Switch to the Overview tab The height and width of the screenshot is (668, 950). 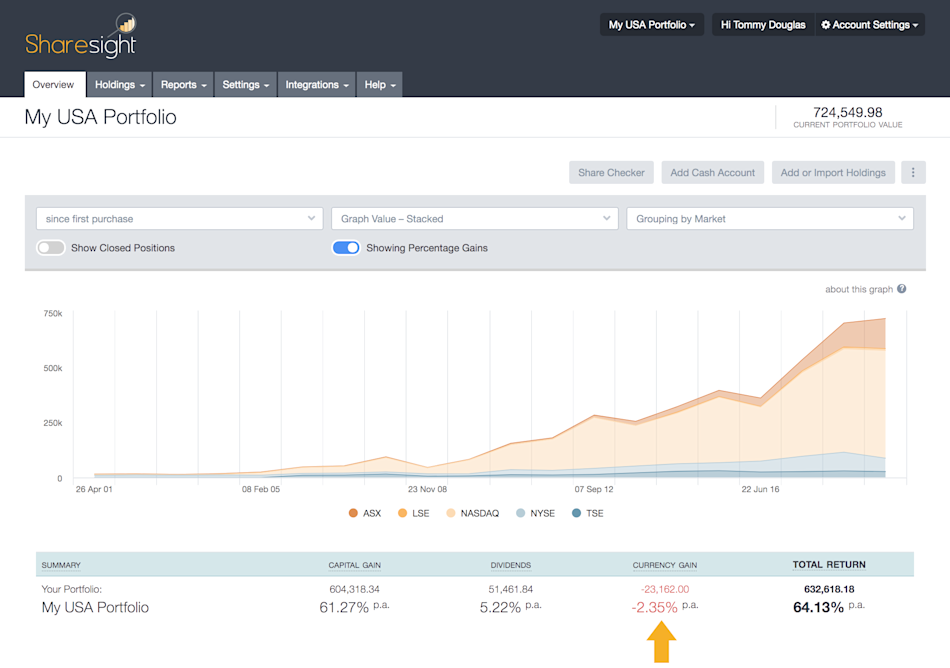pyautogui.click(x=53, y=85)
